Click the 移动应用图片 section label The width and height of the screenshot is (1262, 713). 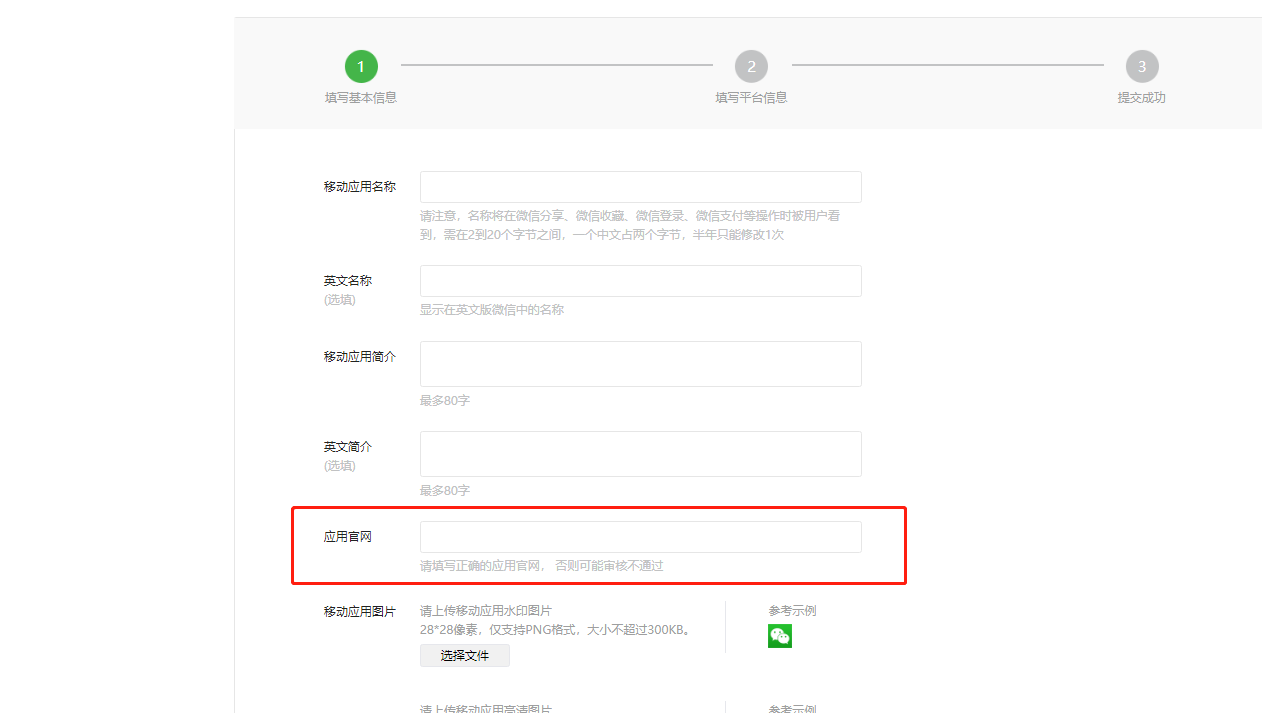(360, 612)
